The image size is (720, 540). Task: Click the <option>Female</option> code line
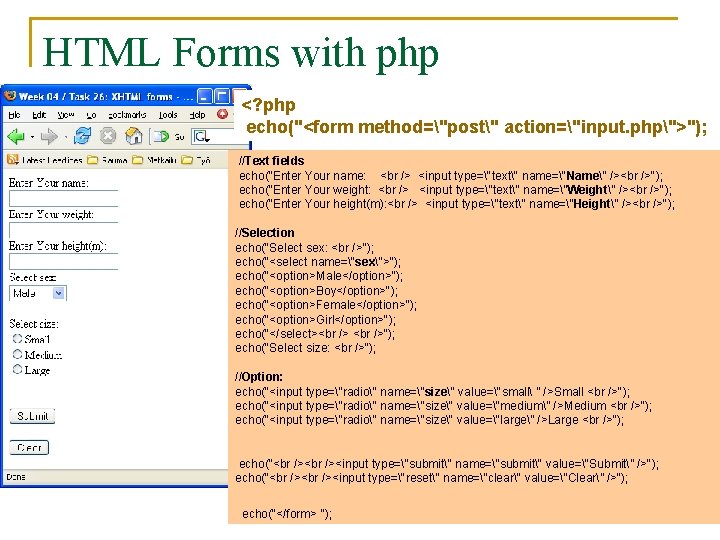(326, 305)
